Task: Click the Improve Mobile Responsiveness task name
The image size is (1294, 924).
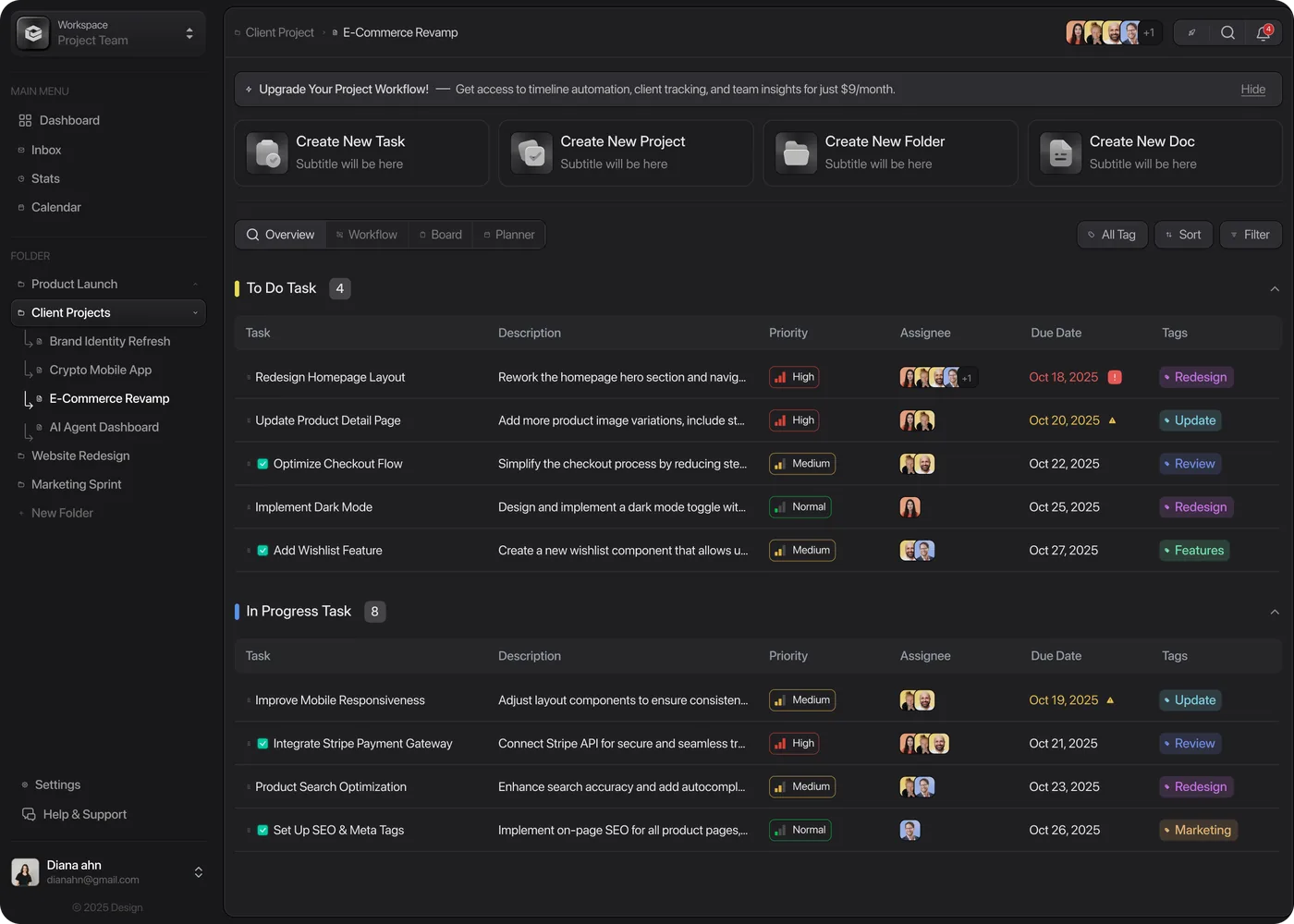Action: pos(340,700)
